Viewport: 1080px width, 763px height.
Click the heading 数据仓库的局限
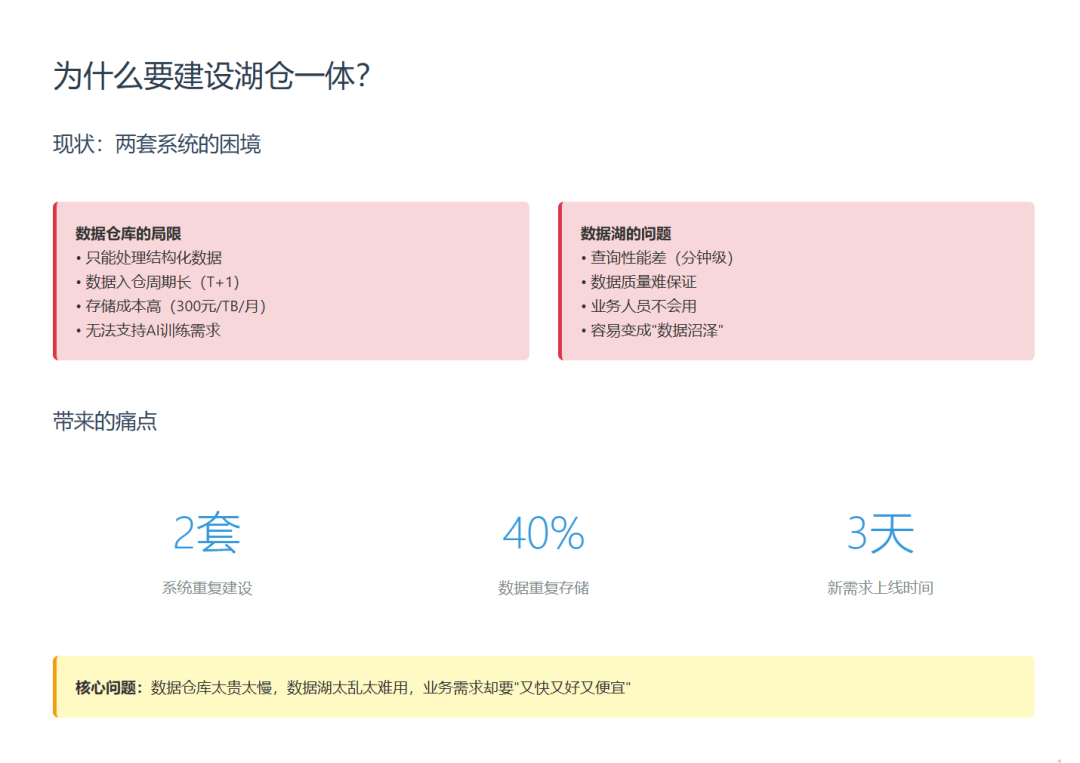[128, 233]
